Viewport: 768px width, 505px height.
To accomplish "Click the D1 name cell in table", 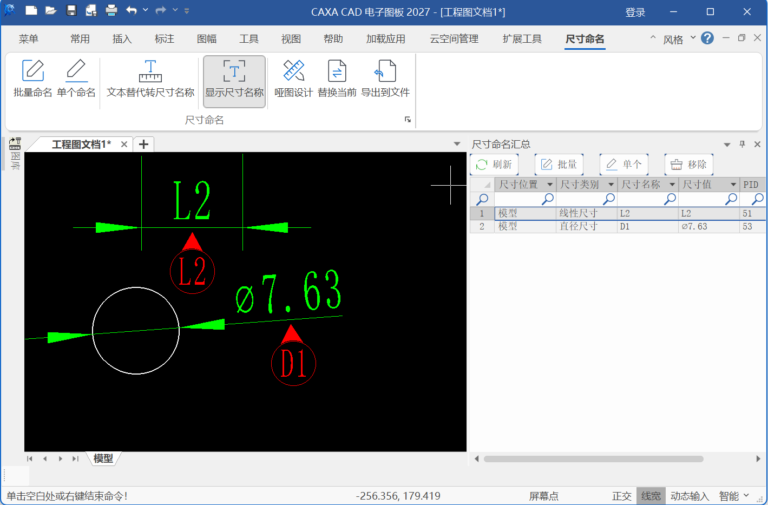I will tap(648, 226).
